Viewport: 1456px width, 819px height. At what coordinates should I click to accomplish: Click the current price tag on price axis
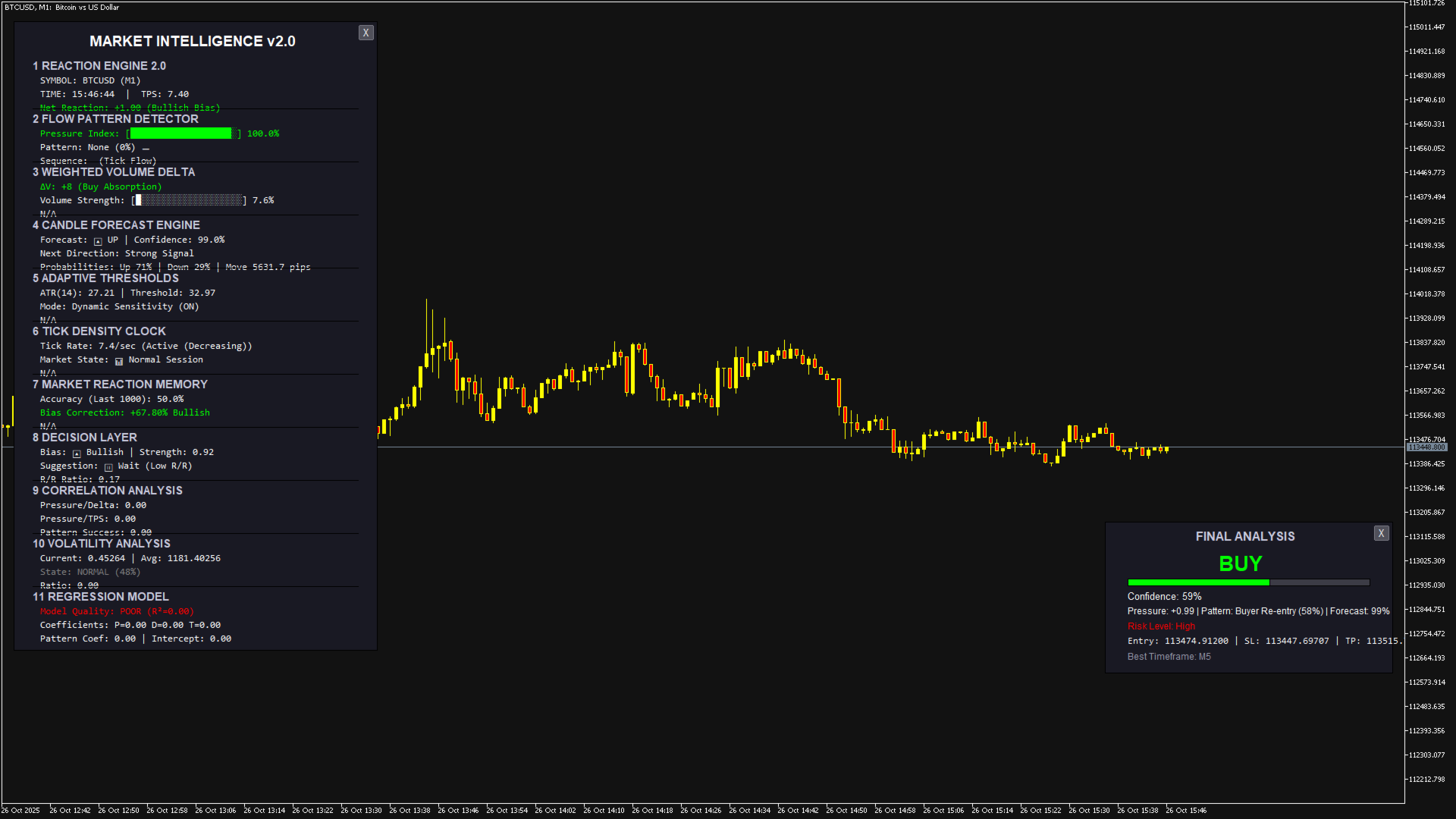point(1426,447)
